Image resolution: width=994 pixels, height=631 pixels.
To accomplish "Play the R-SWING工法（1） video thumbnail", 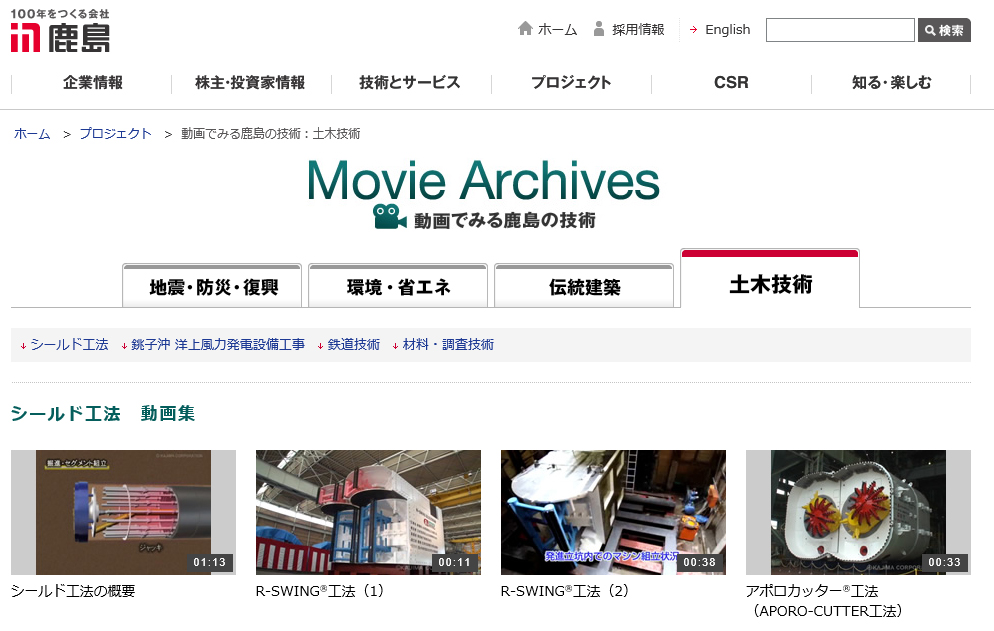I will pyautogui.click(x=368, y=512).
